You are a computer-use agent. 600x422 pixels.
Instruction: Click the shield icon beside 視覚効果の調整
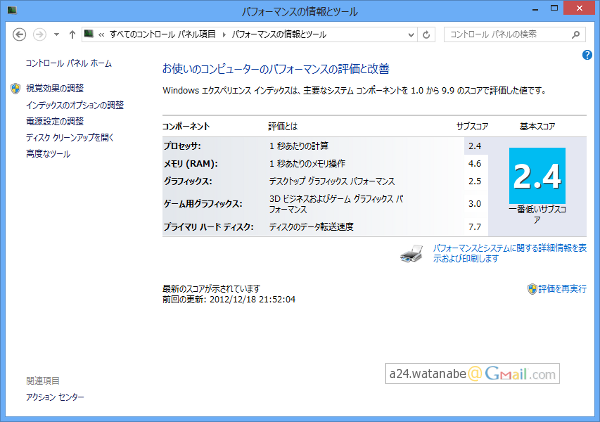[x=15, y=89]
